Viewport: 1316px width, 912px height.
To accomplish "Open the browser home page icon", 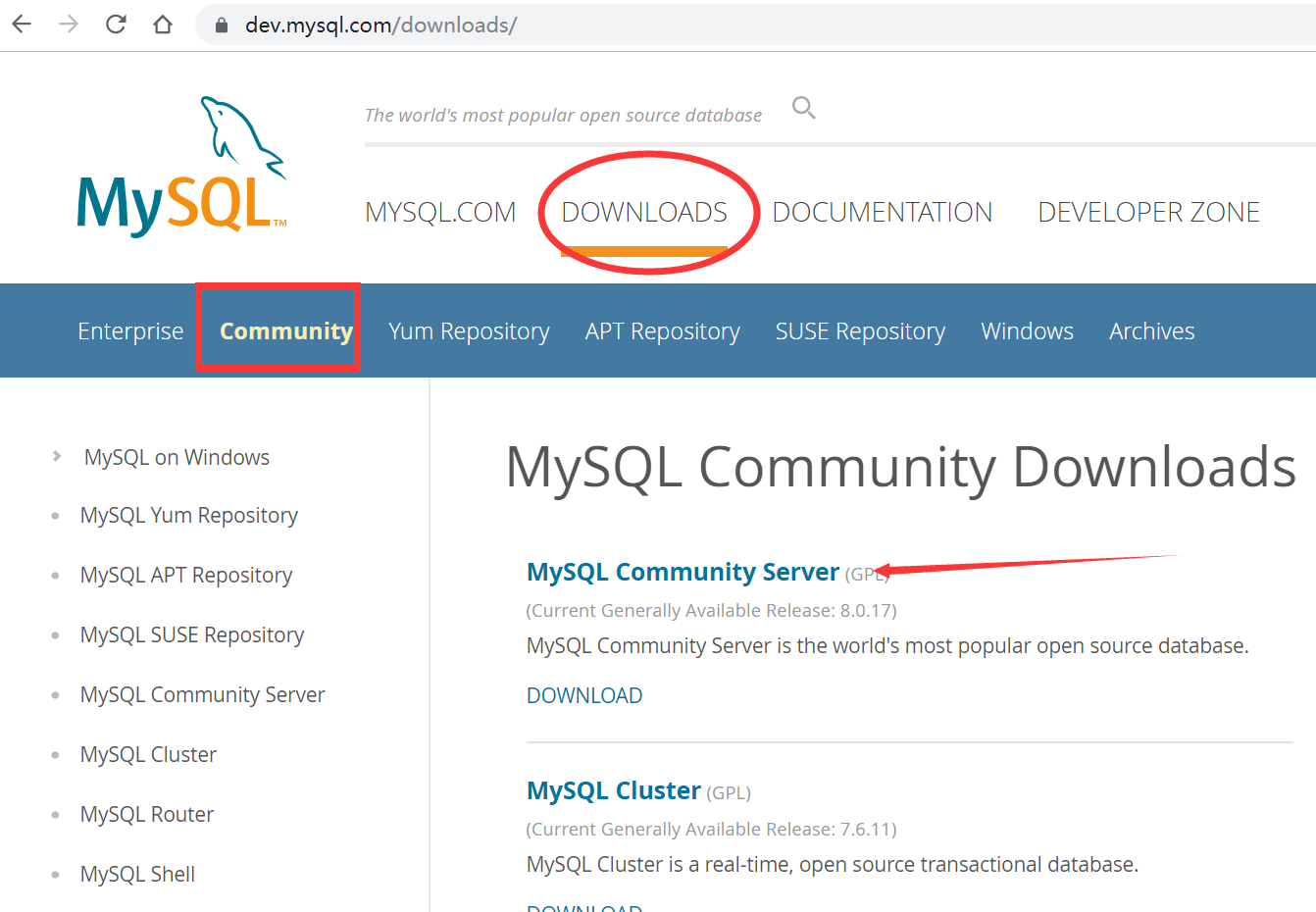I will click(x=162, y=24).
